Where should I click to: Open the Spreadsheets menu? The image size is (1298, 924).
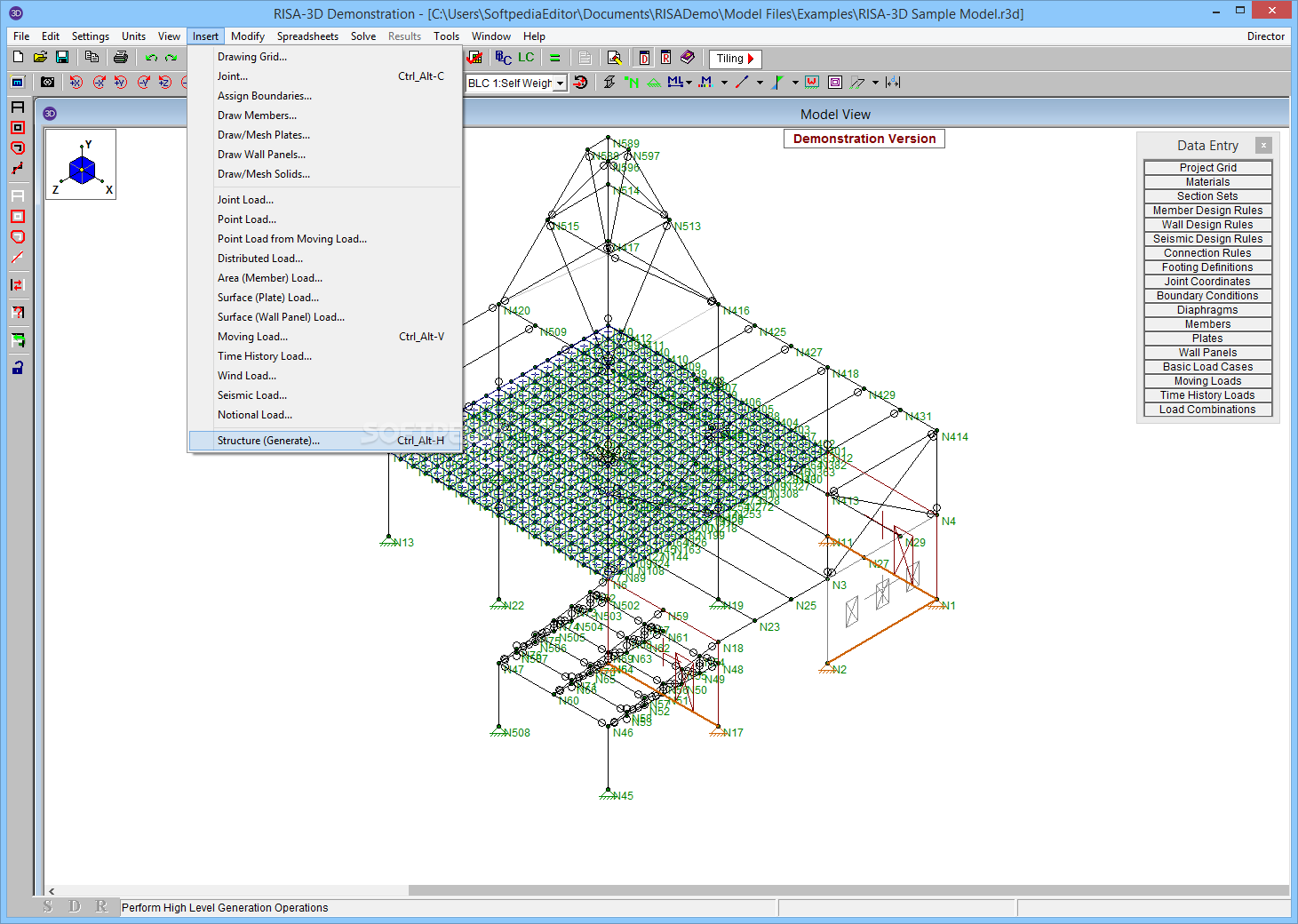[x=307, y=36]
